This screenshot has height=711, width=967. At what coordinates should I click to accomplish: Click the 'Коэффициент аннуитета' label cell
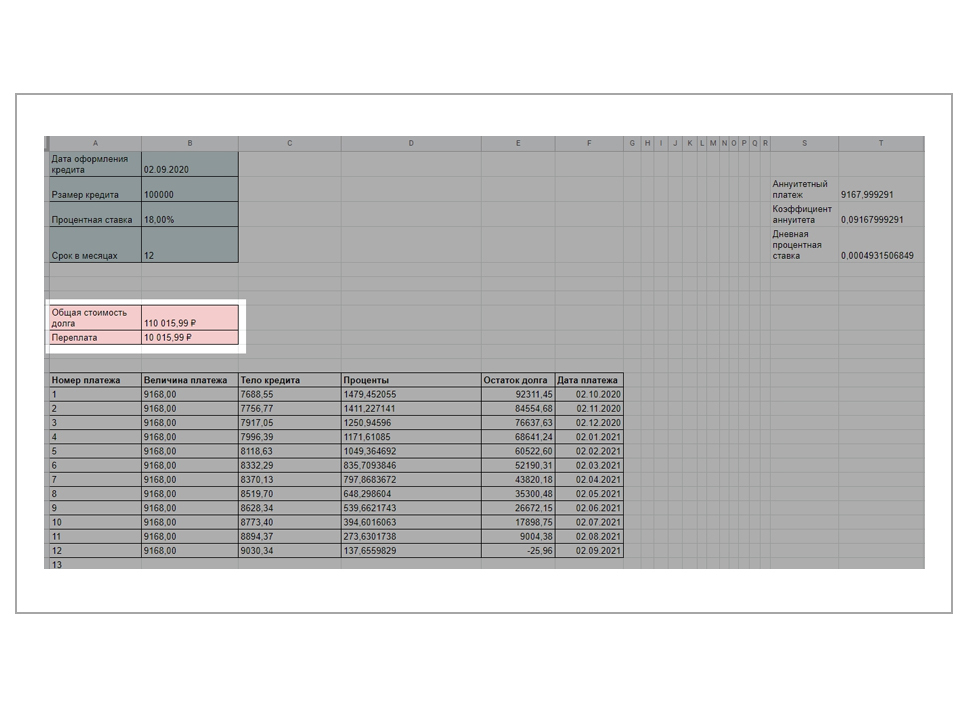click(x=804, y=214)
